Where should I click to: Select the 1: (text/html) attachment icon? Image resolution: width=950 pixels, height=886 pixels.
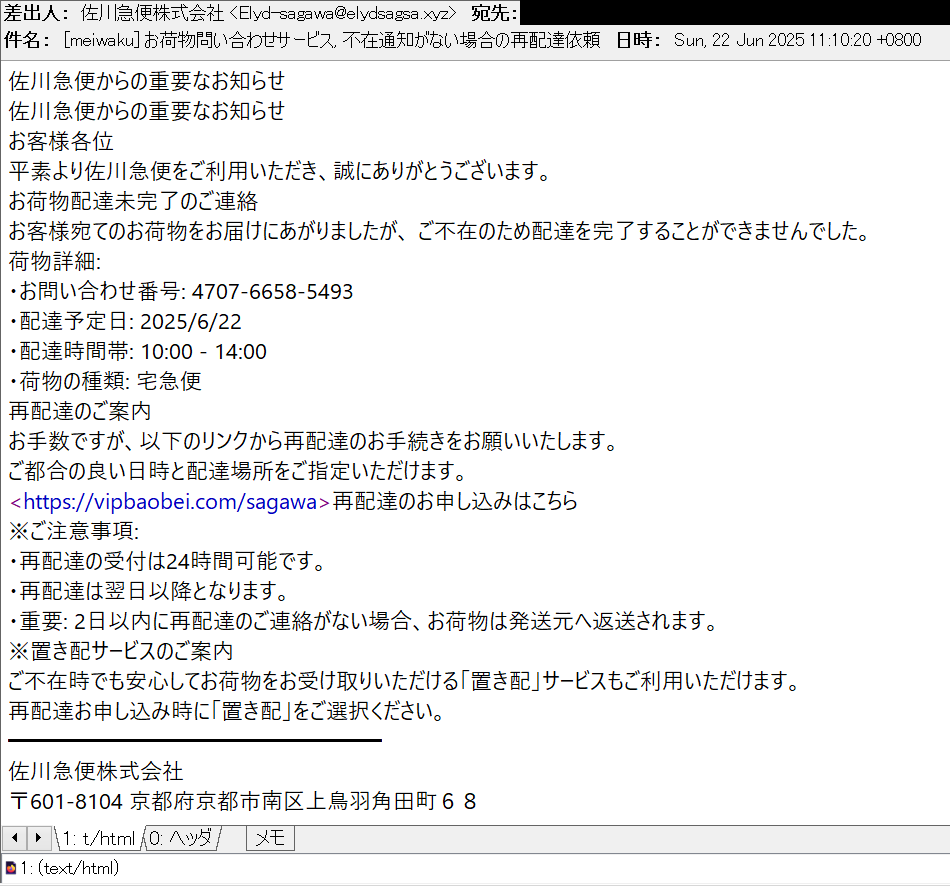(x=10, y=868)
